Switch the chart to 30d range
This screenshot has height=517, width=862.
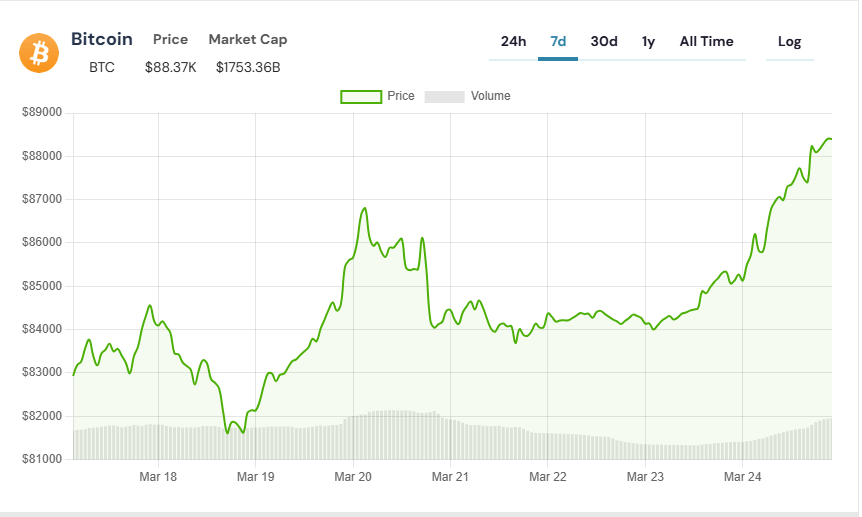coord(604,42)
